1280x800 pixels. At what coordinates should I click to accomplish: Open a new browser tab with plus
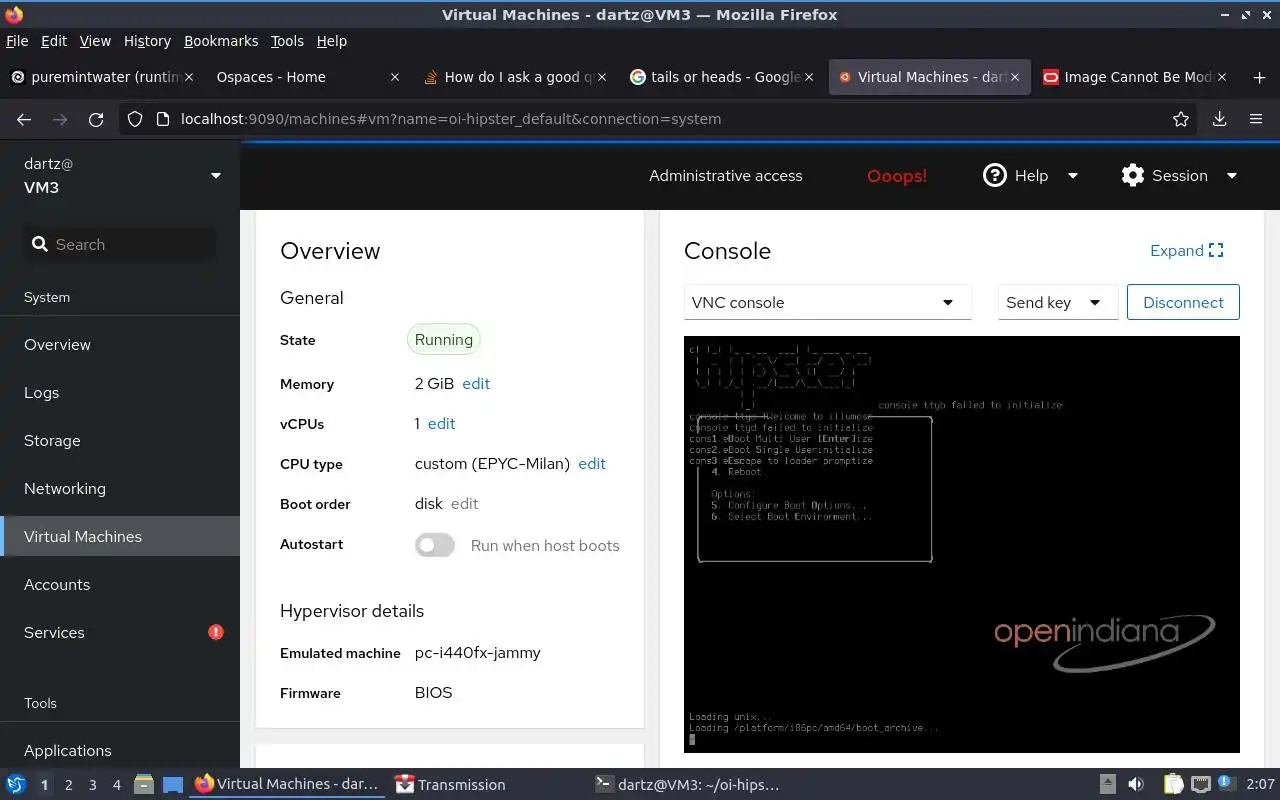[1259, 77]
